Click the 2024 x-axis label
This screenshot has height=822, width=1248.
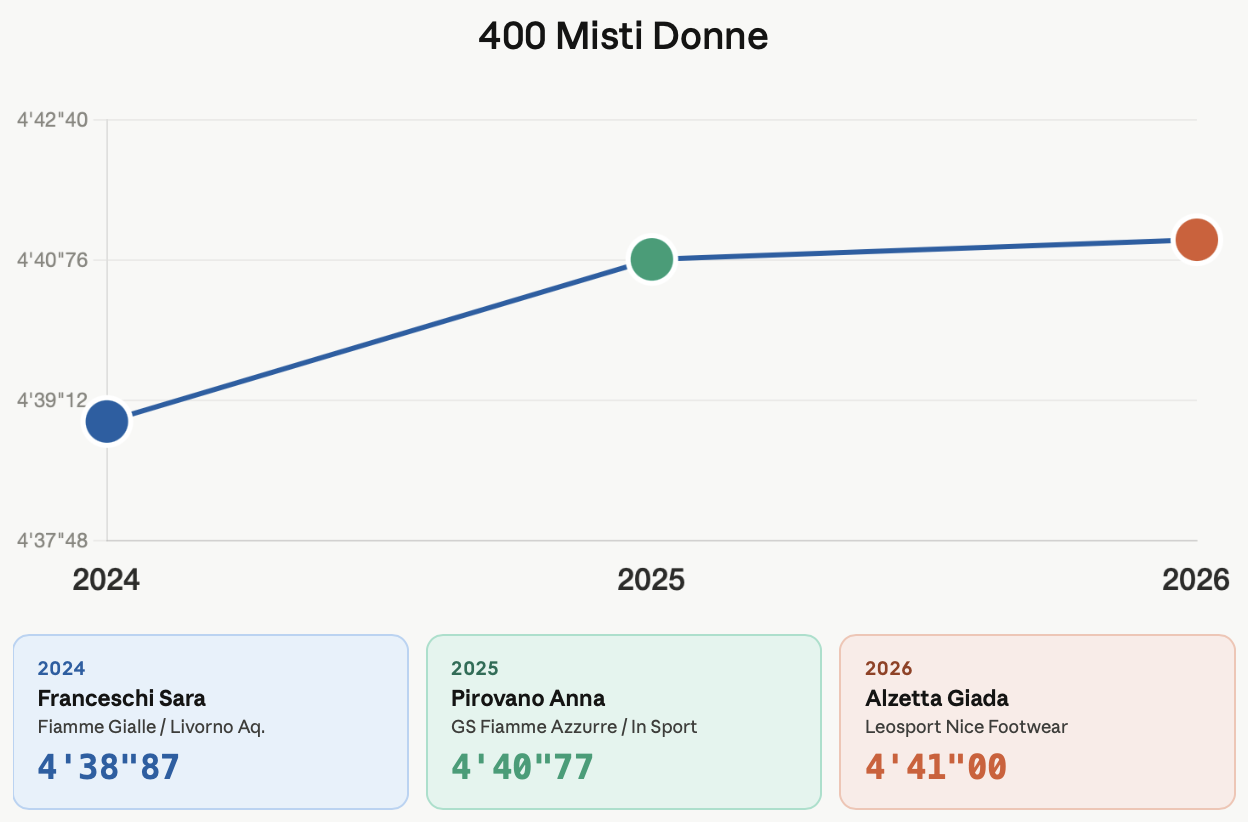pyautogui.click(x=106, y=580)
